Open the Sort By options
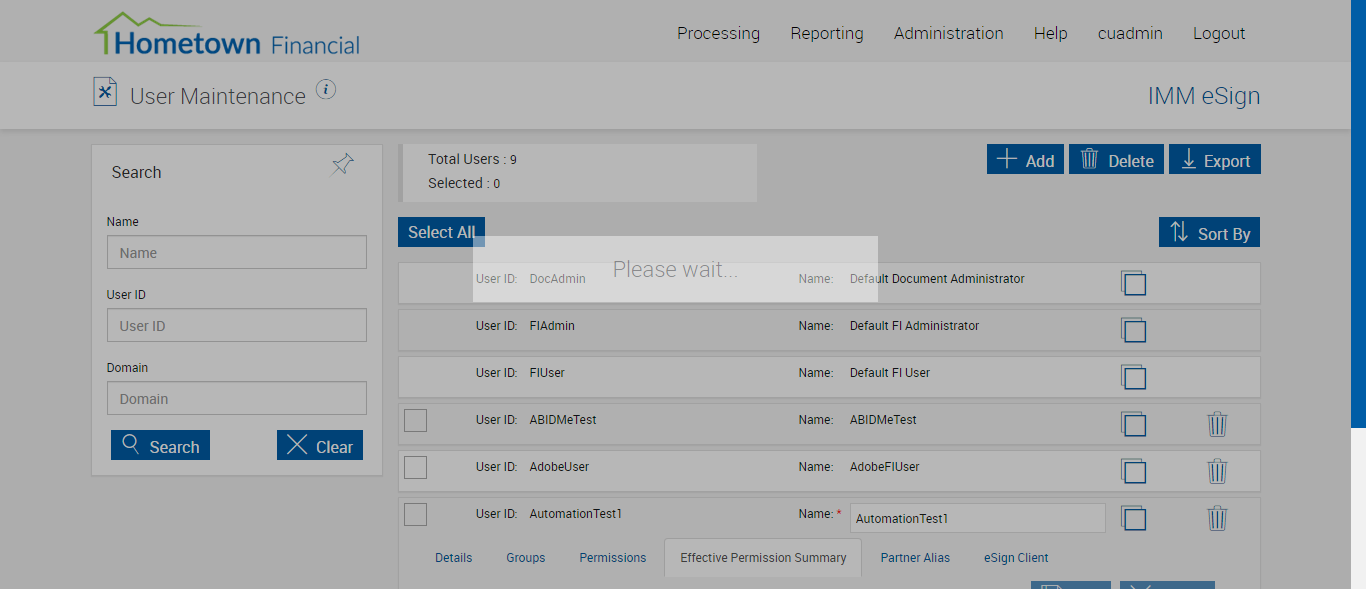Viewport: 1366px width, 589px height. 1210,233
